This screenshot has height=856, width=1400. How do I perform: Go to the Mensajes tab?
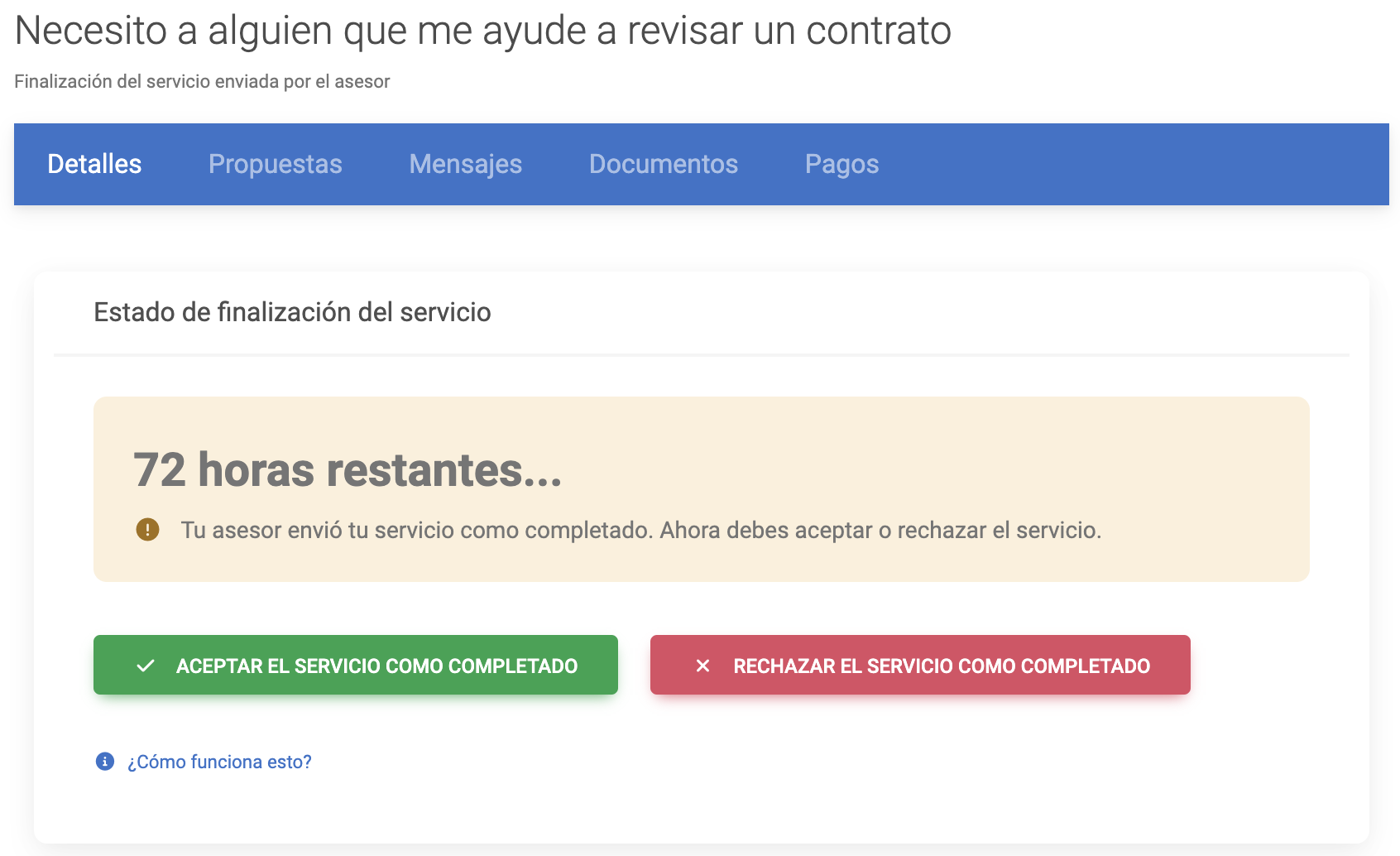click(465, 164)
